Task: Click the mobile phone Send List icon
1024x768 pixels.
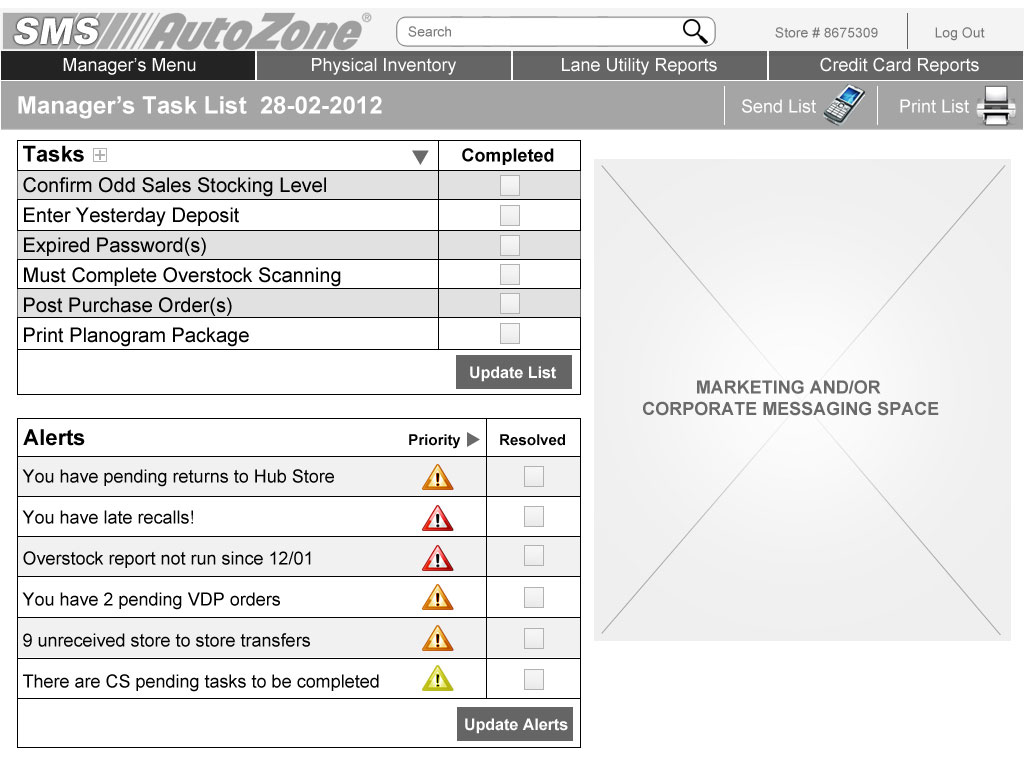Action: tap(843, 106)
